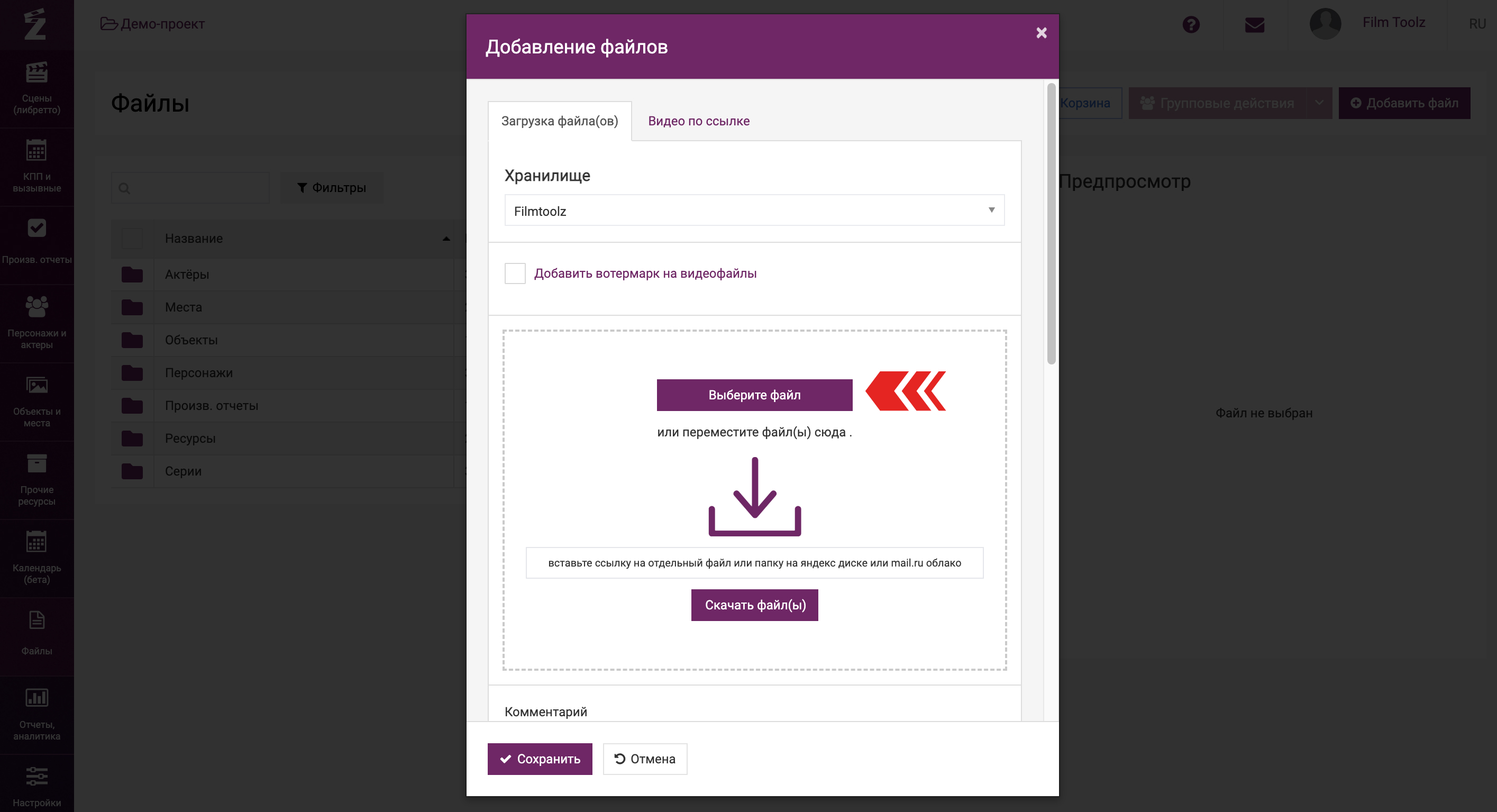Click the Демо-проект folder icon
This screenshot has height=812, width=1497.
[108, 24]
